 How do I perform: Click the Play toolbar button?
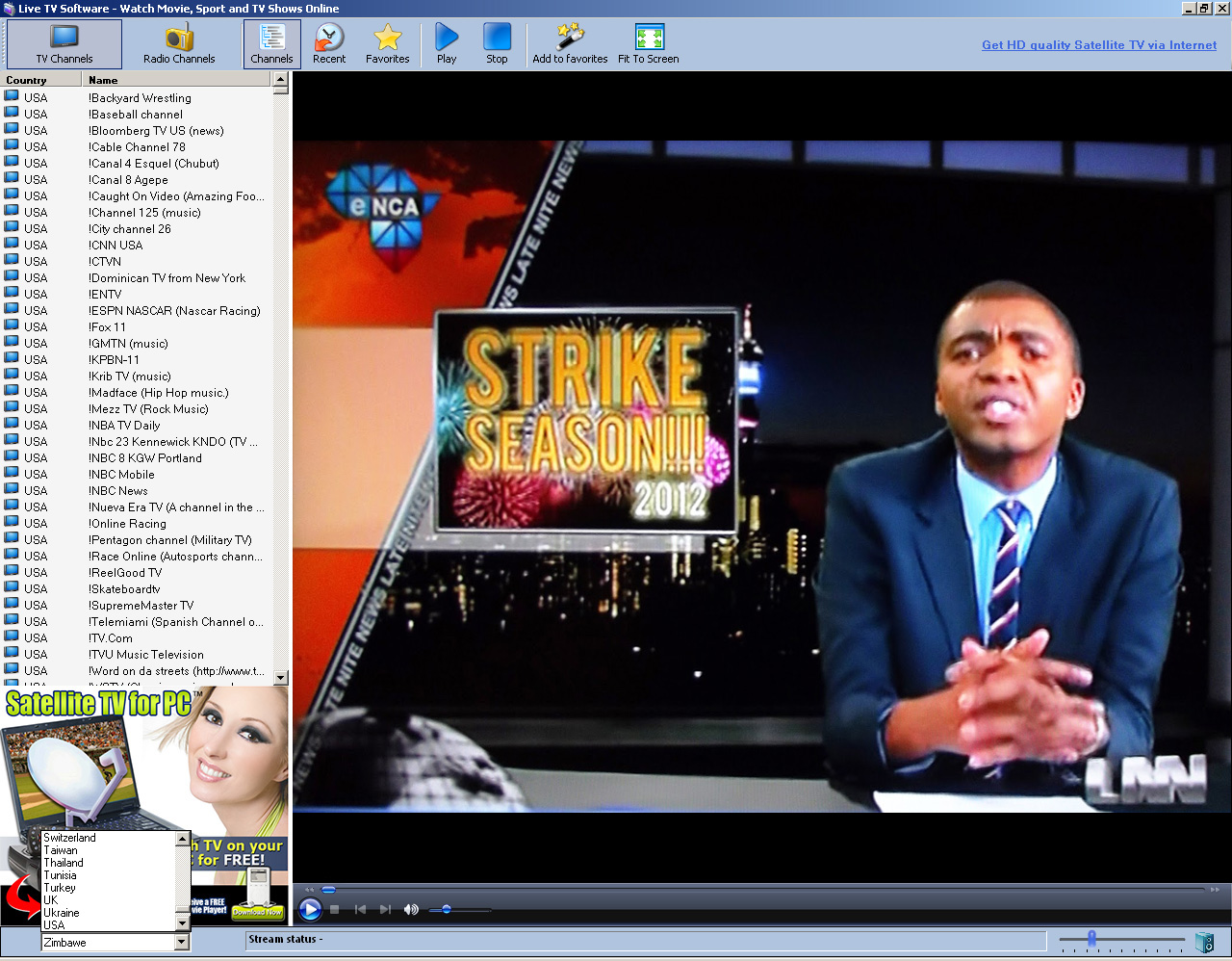click(447, 44)
